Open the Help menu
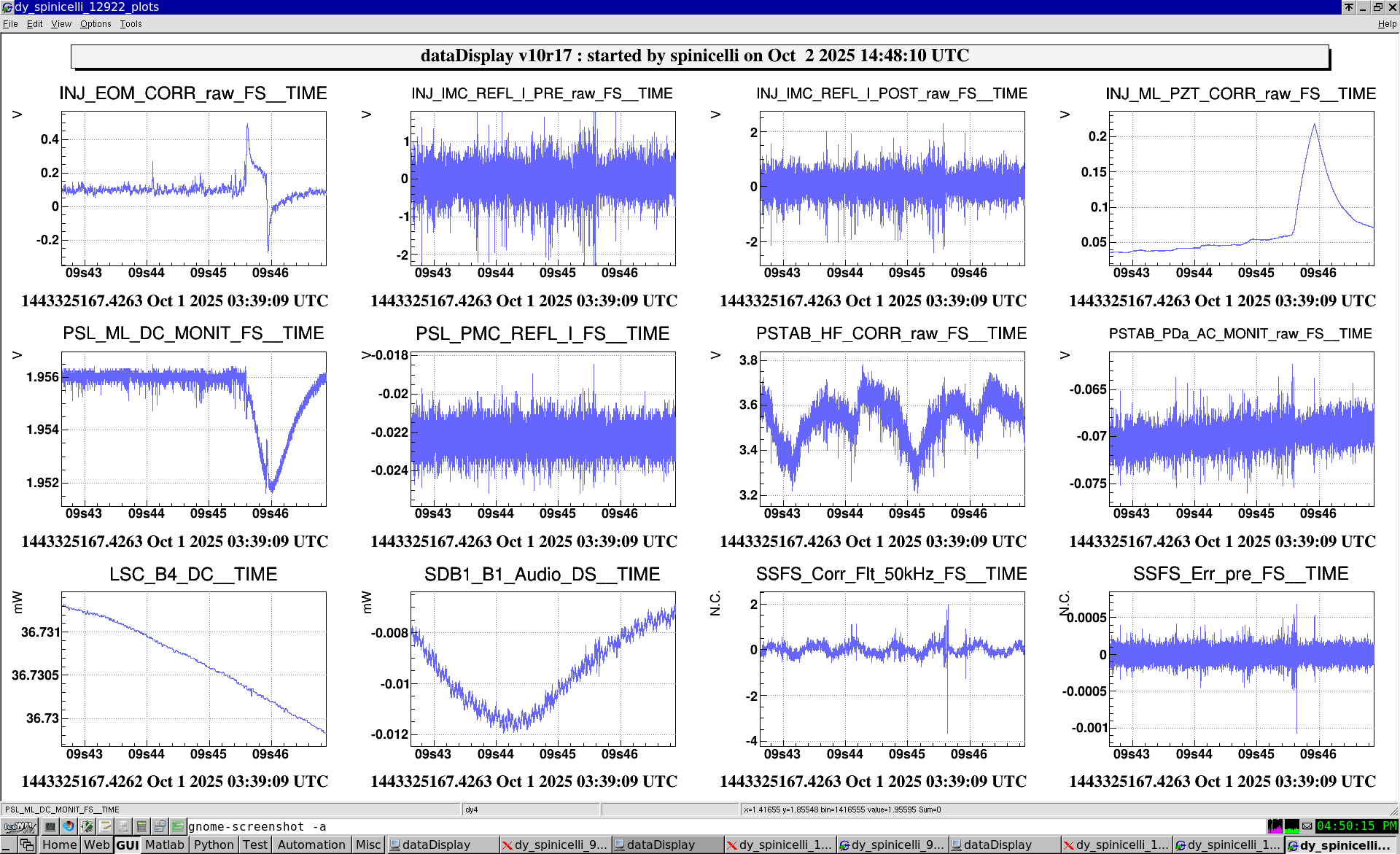 click(1386, 24)
